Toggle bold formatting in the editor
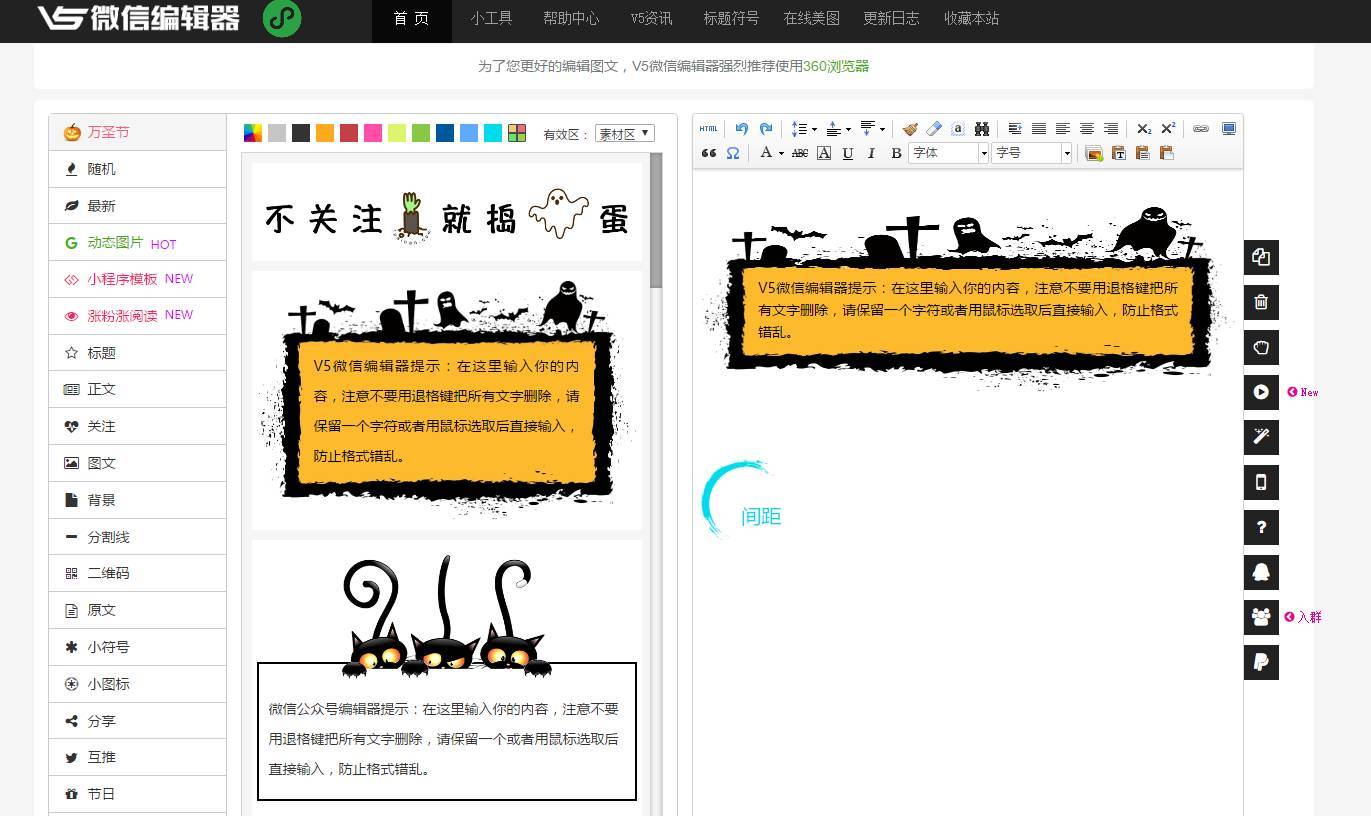1371x816 pixels. coord(896,152)
